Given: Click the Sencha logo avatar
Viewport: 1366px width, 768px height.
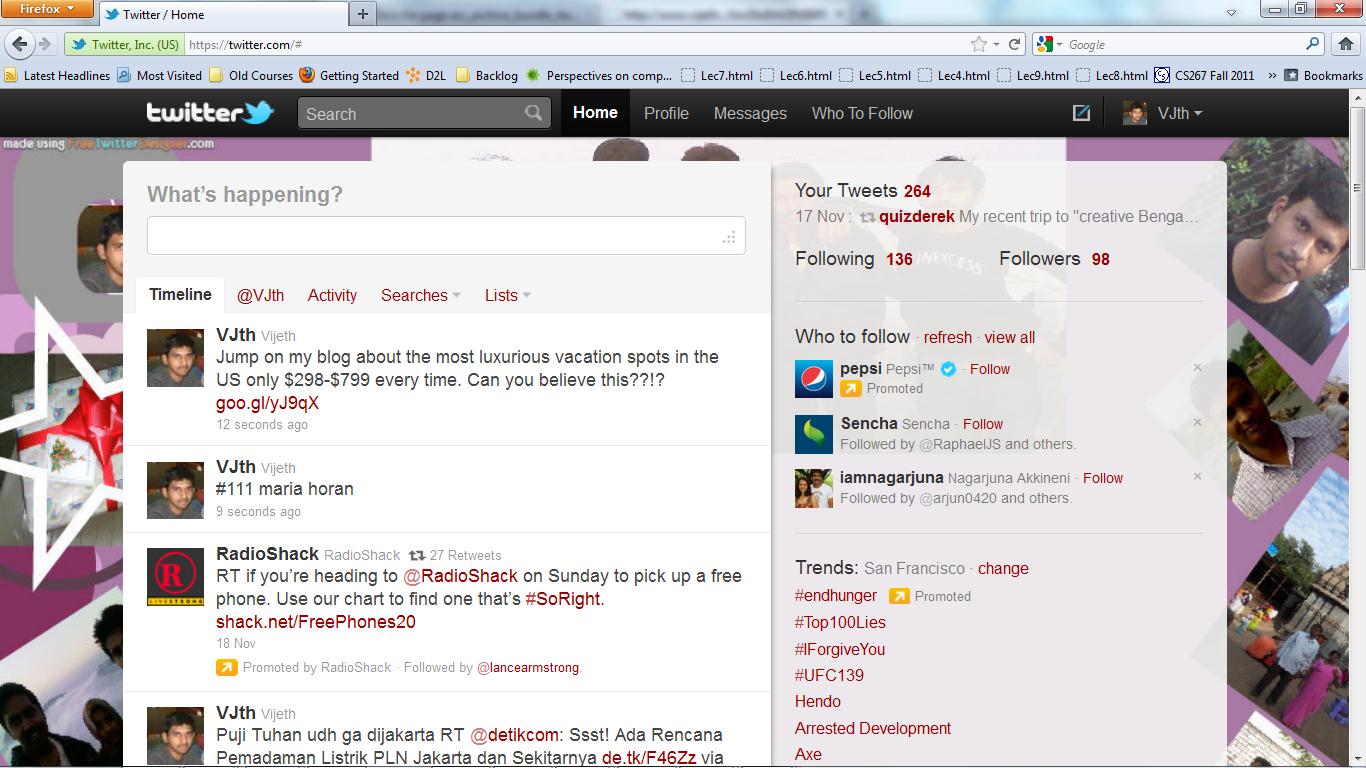Looking at the screenshot, I should (x=813, y=434).
